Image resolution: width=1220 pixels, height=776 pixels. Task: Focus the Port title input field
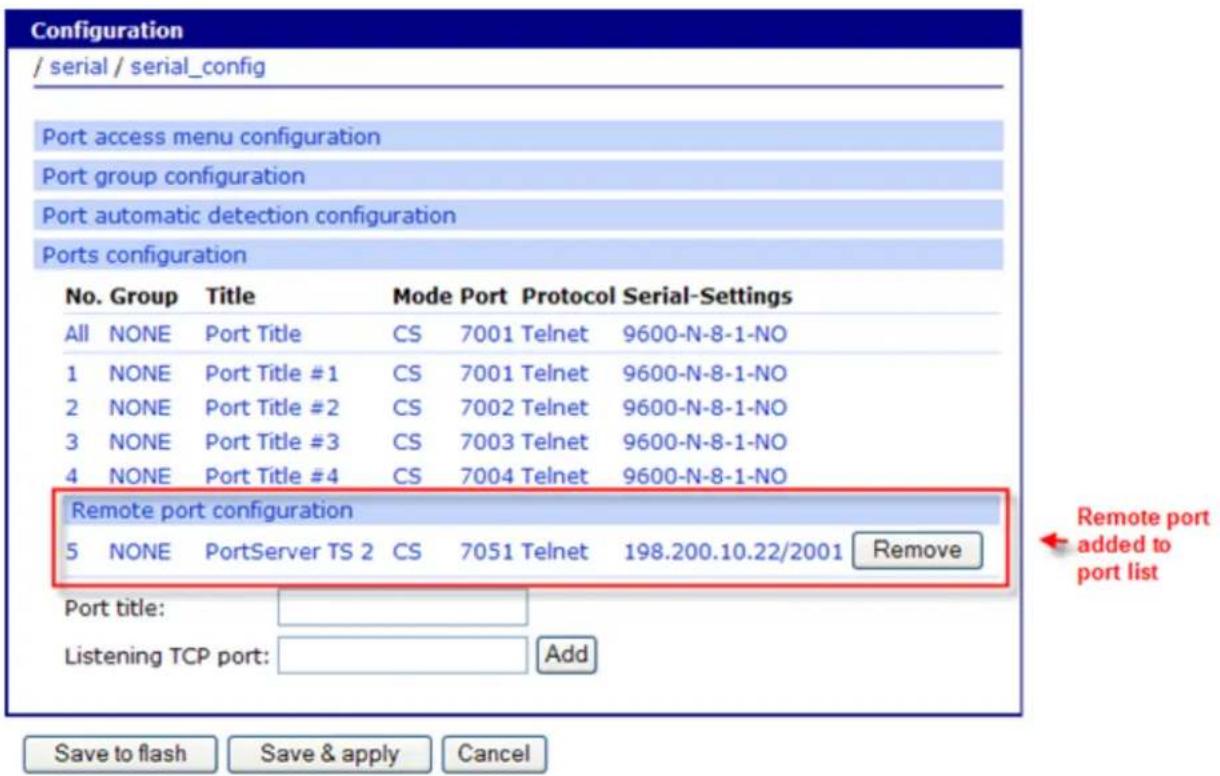pos(402,607)
